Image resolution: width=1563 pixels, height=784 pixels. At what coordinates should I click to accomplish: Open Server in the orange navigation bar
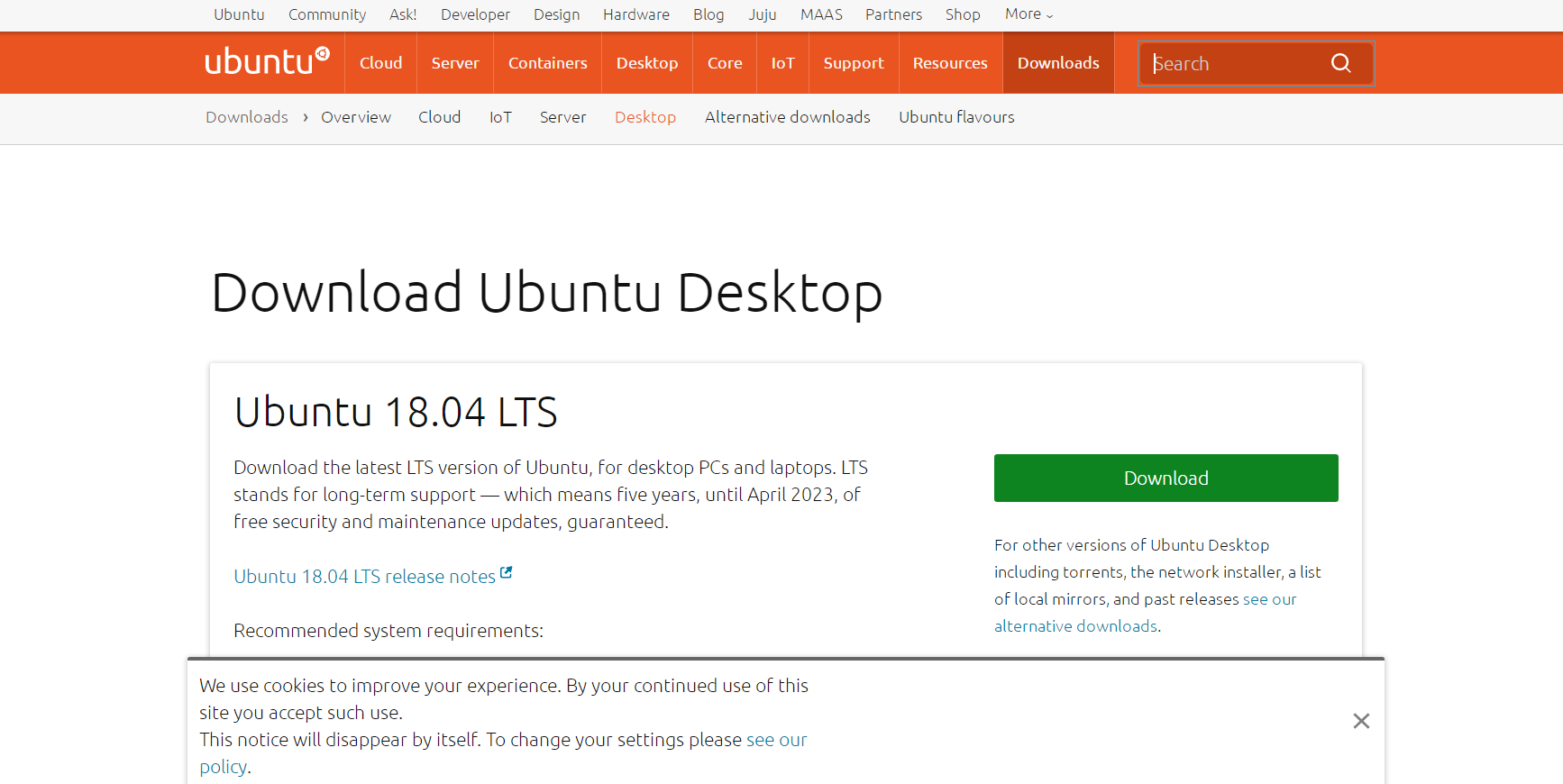[455, 63]
